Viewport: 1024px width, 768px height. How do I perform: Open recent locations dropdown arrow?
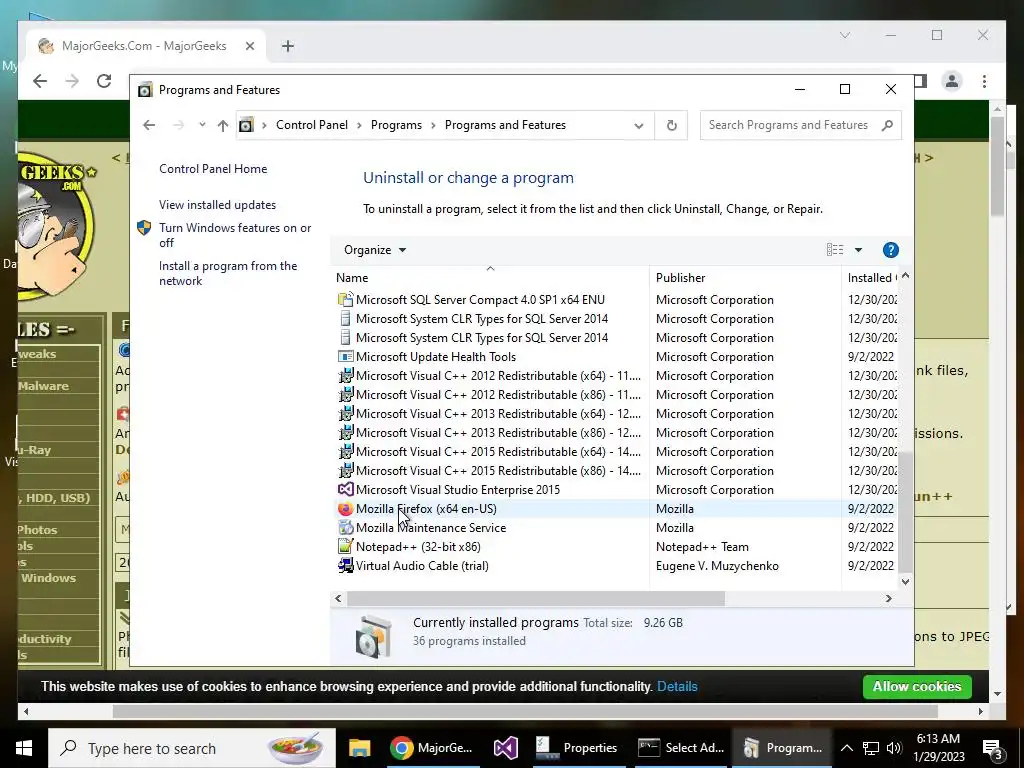click(202, 125)
